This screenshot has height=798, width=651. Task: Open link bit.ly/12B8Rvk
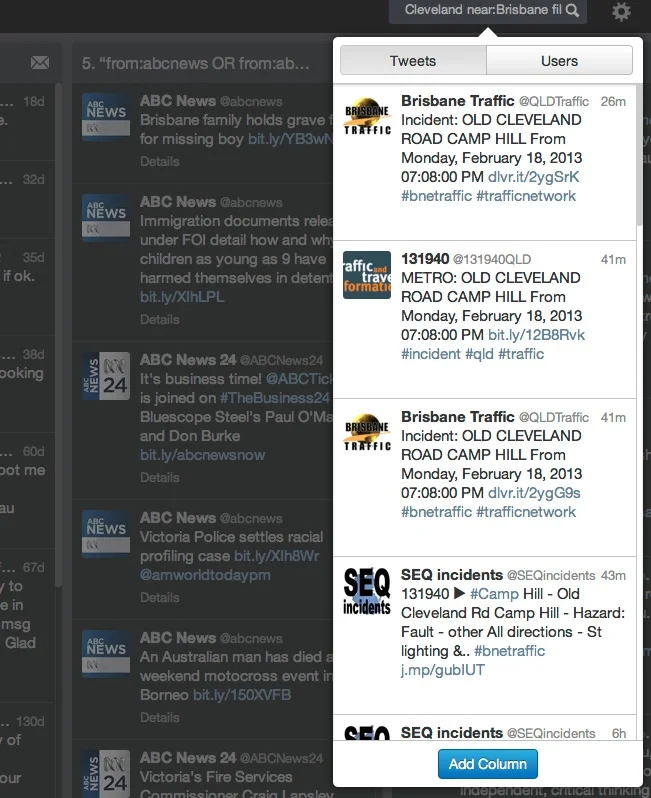(536, 335)
